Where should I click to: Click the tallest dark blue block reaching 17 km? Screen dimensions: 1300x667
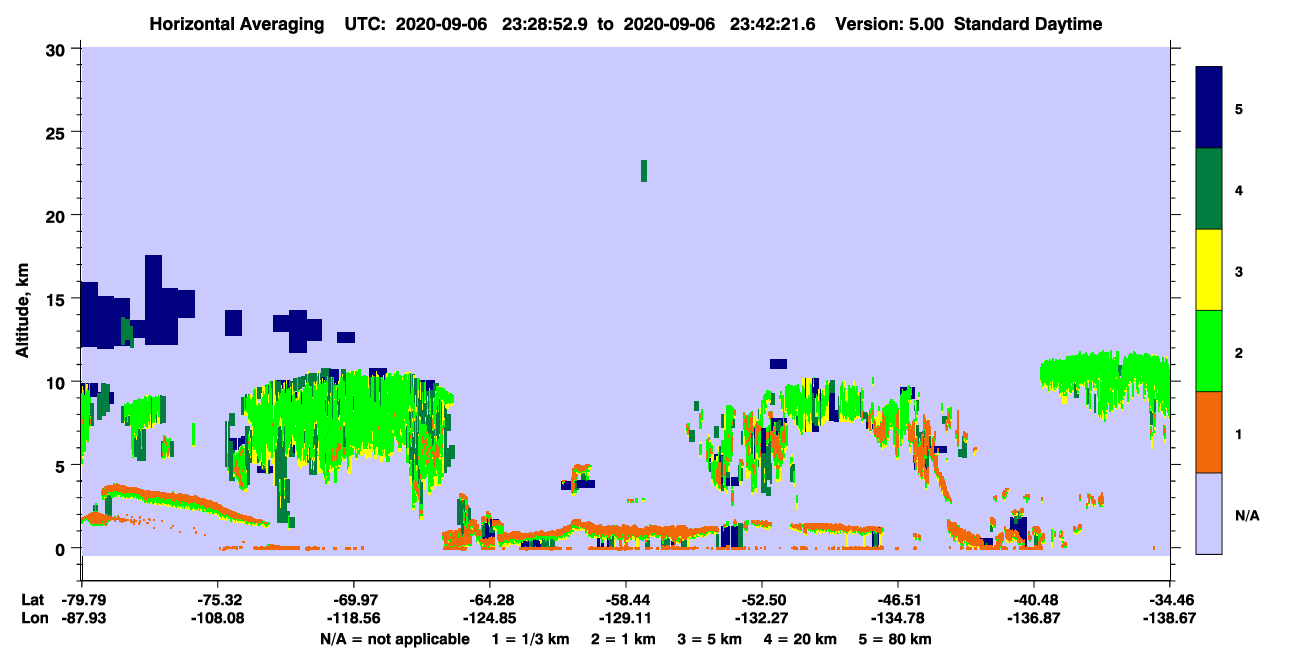(x=153, y=299)
